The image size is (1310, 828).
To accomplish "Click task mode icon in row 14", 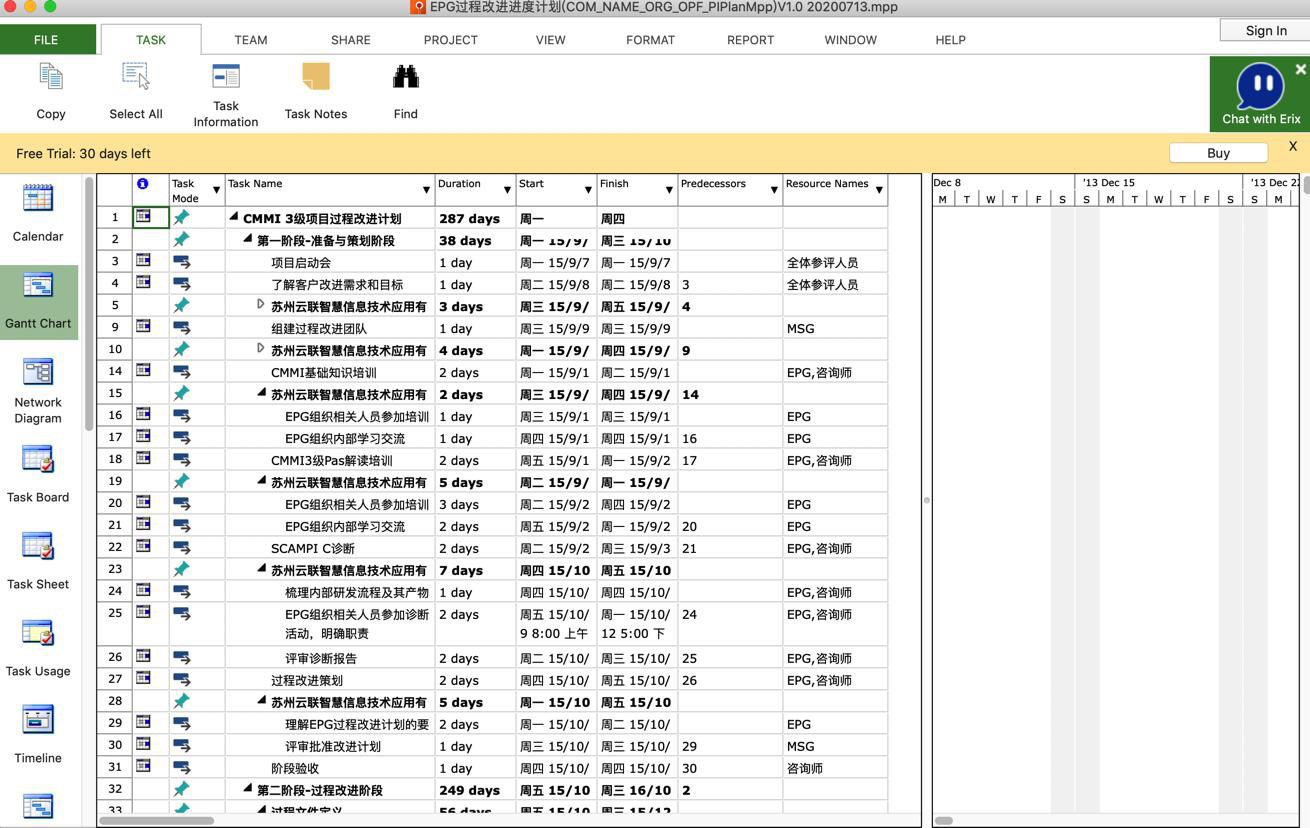I will click(x=181, y=372).
